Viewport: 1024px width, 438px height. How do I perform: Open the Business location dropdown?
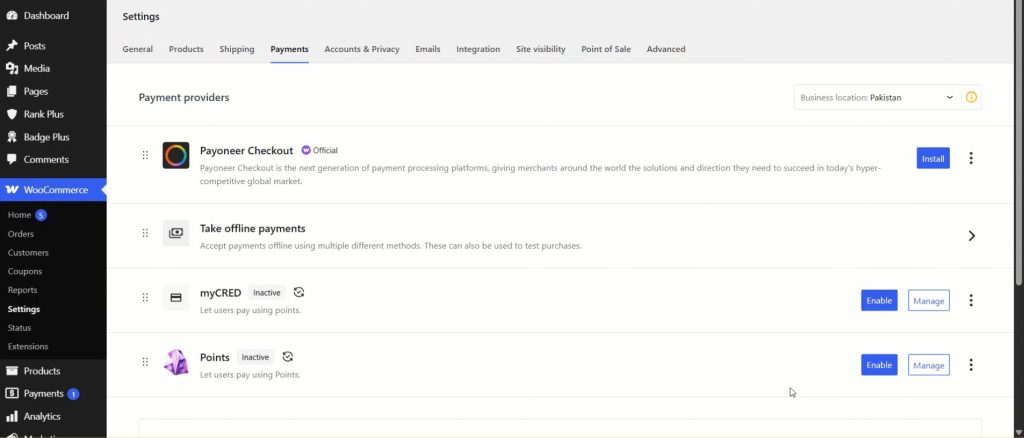pyautogui.click(x=877, y=97)
